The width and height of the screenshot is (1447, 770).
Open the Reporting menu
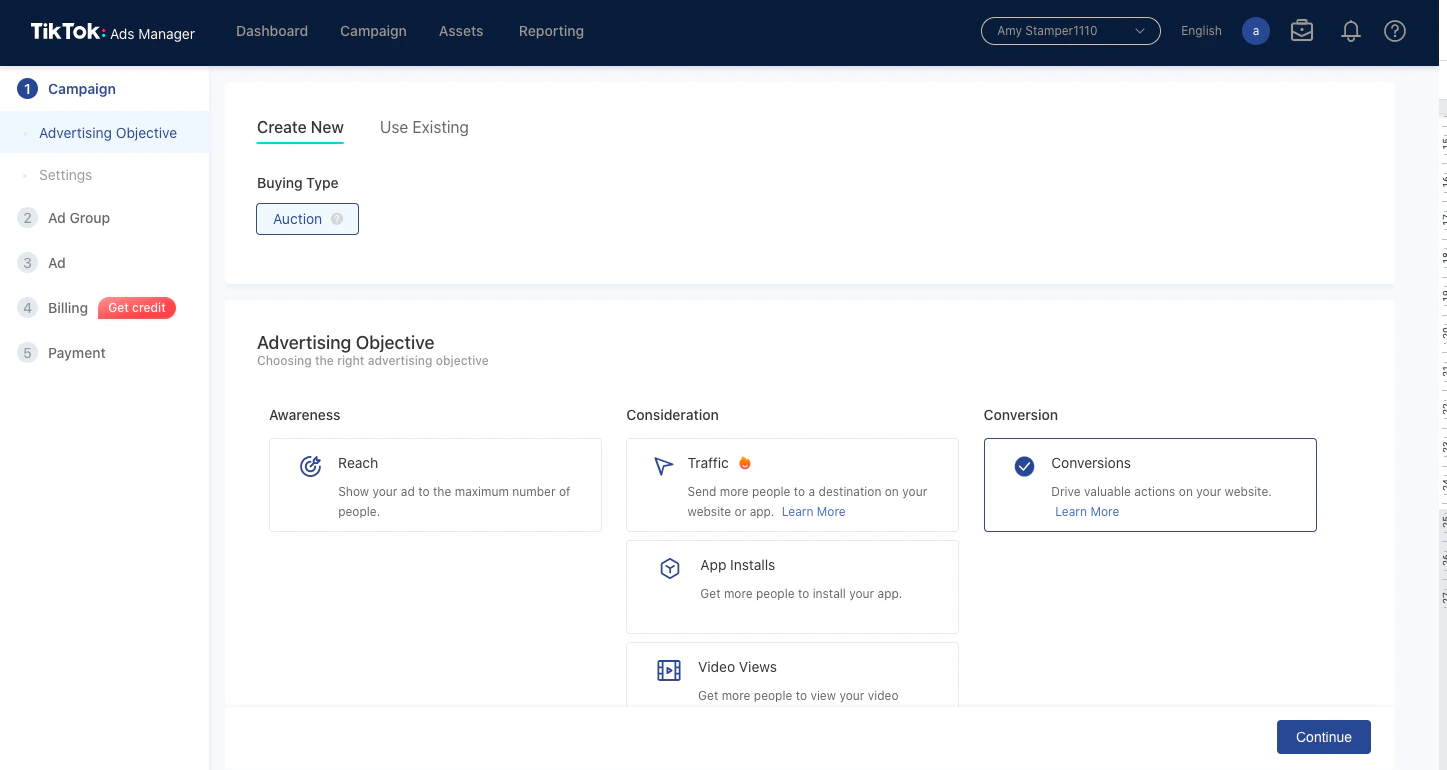pos(551,31)
